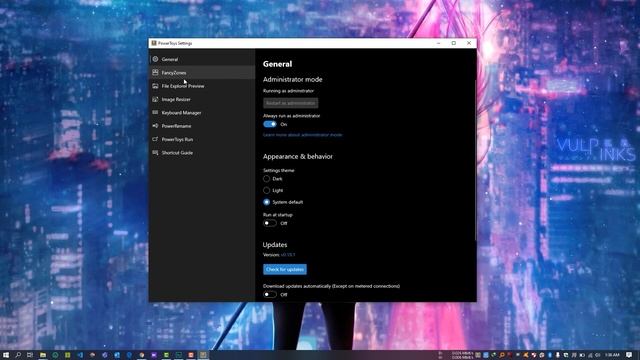Screen dimensions: 640x360
Task: Go to Keyboard Manager settings
Action: (202, 113)
